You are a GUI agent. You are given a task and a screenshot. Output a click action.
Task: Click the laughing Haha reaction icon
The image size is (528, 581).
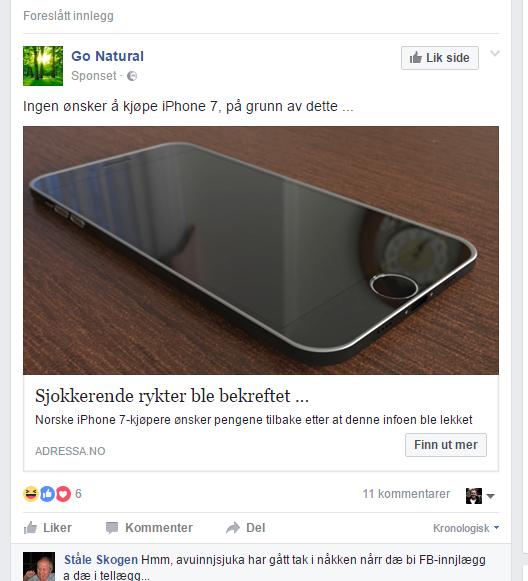click(31, 494)
